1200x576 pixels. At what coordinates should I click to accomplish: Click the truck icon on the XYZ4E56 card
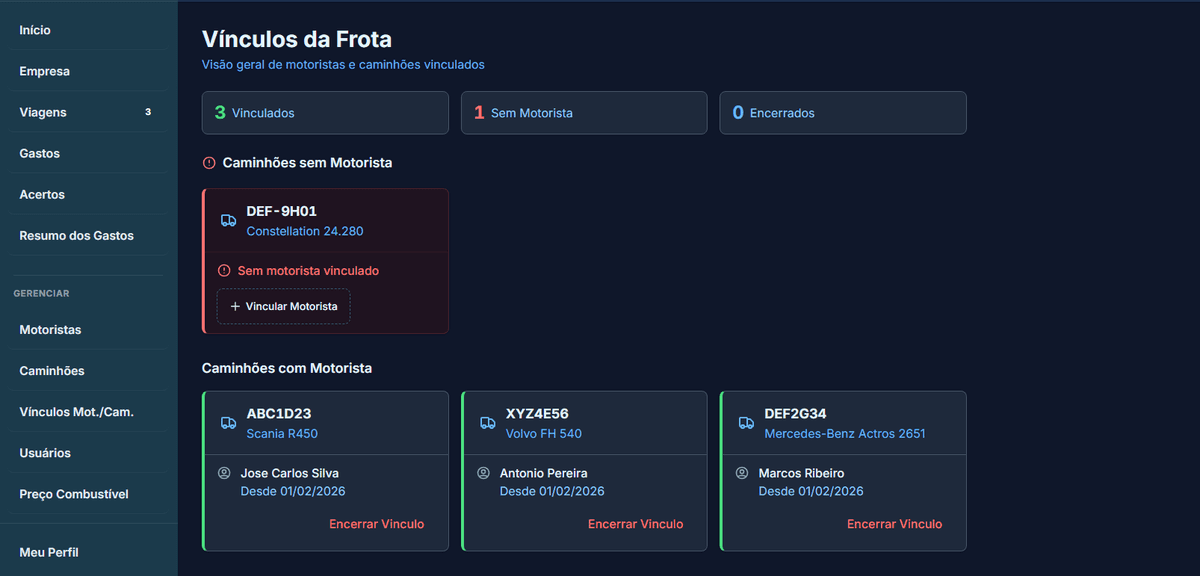[487, 422]
